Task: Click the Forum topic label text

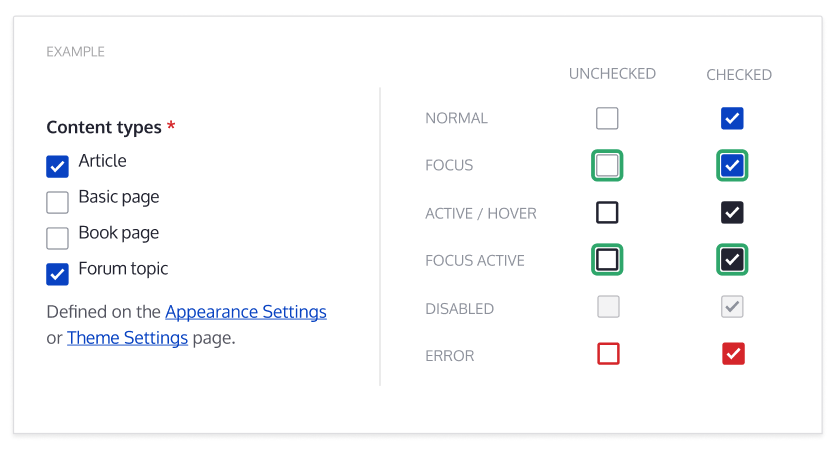Action: (x=123, y=268)
